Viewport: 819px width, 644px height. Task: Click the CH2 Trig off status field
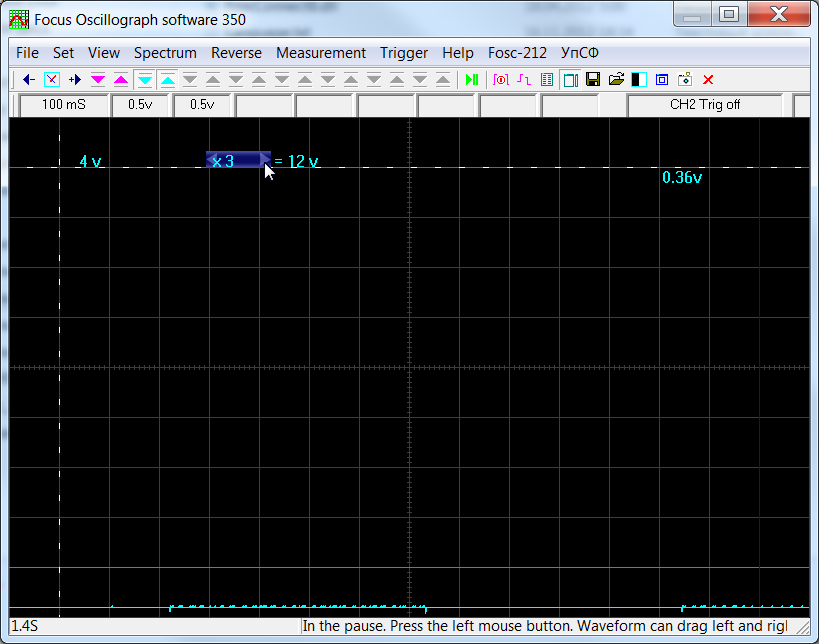pyautogui.click(x=705, y=105)
